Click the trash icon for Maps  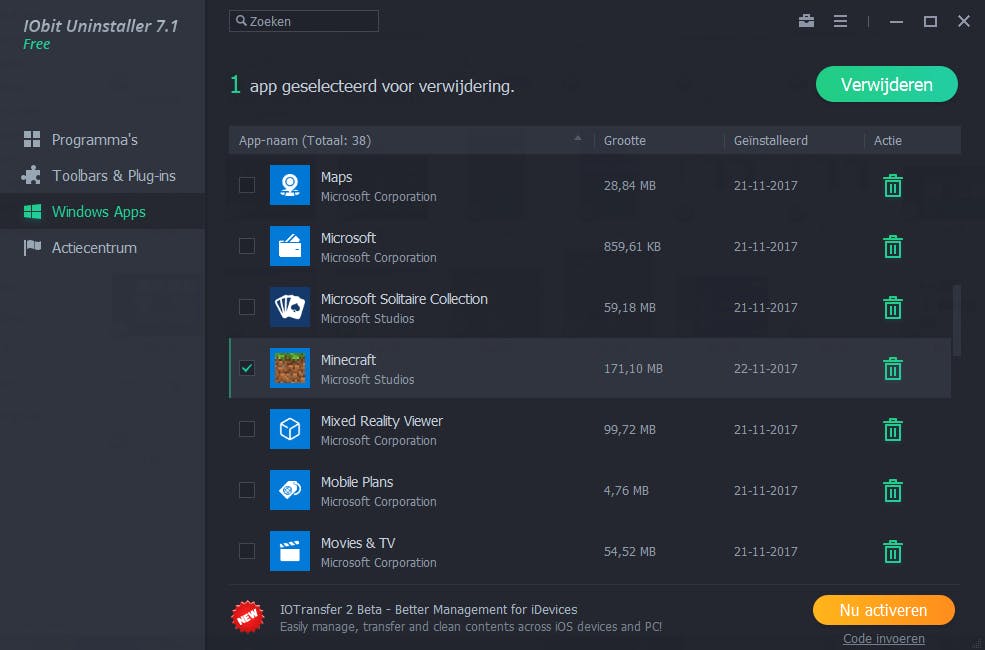[x=893, y=186]
